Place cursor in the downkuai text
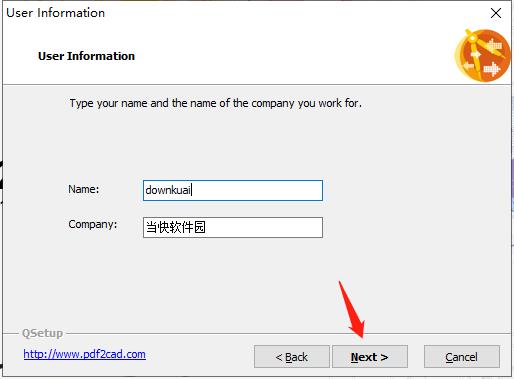 tap(168, 190)
